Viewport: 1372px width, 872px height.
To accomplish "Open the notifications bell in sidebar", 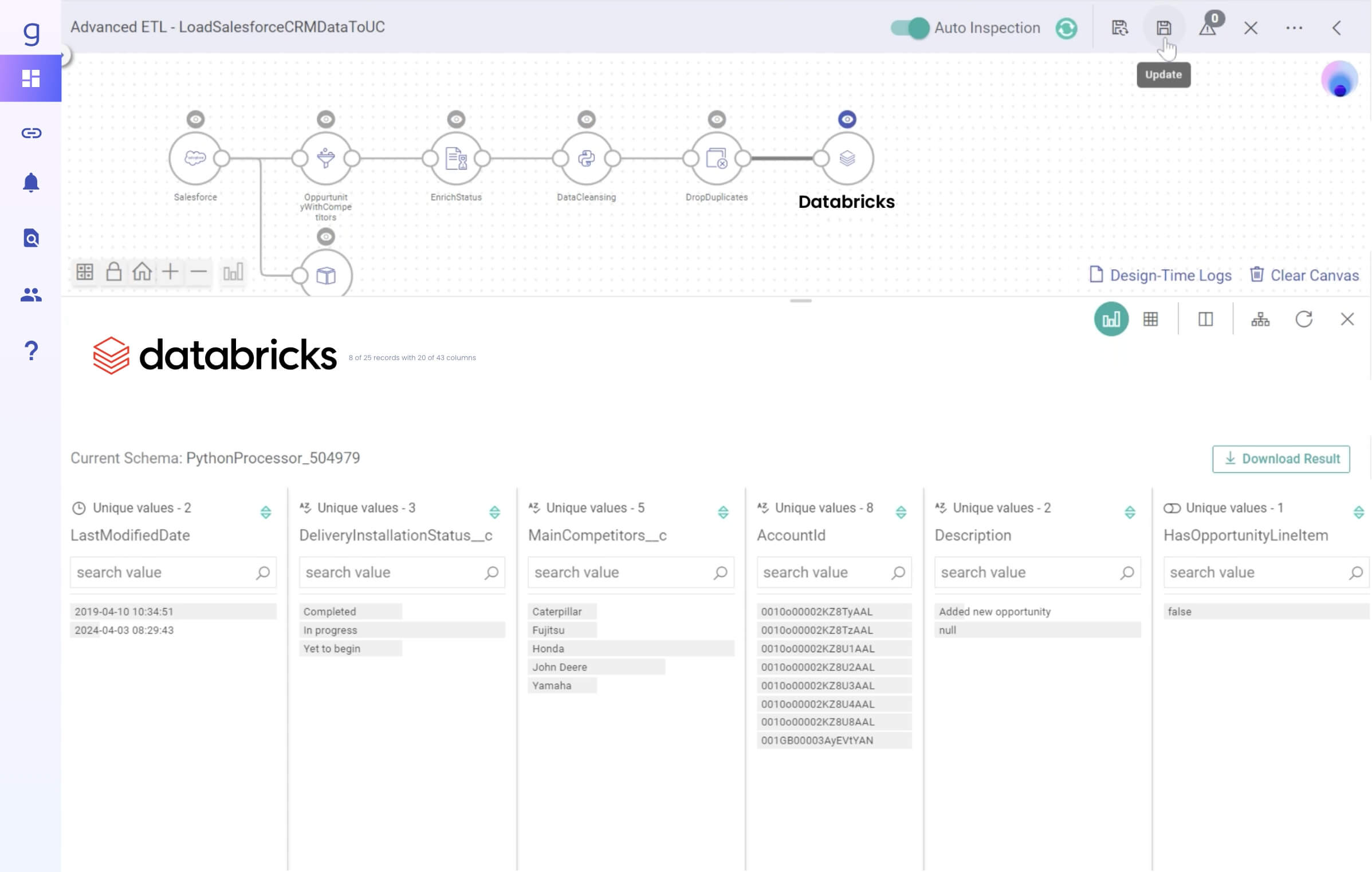I will [31, 183].
